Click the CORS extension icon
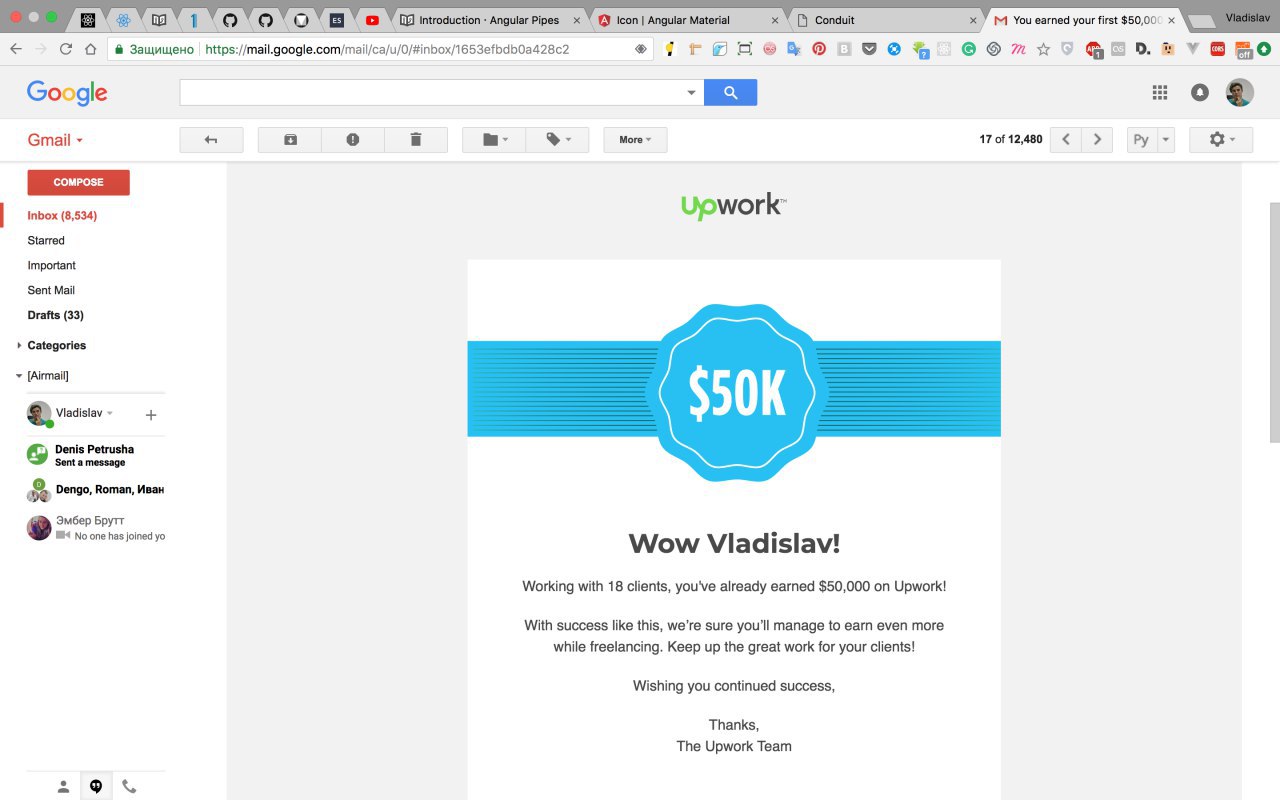Image resolution: width=1280 pixels, height=800 pixels. click(x=1218, y=49)
